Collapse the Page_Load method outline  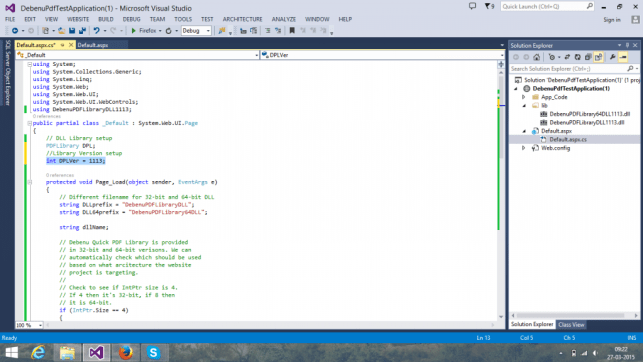pos(30,182)
